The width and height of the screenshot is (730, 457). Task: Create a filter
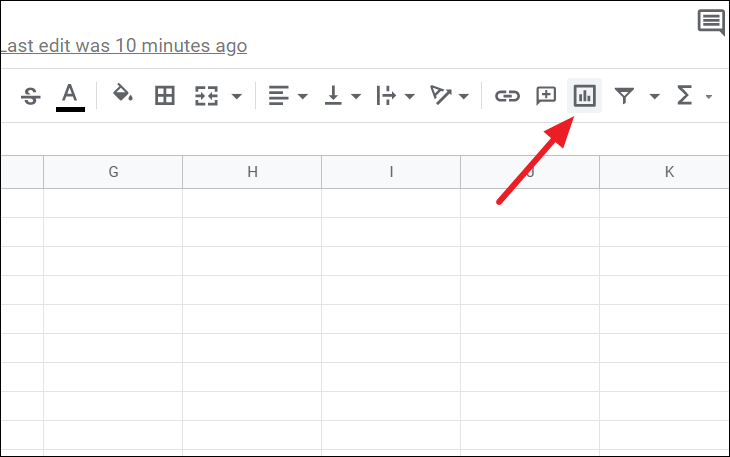[x=624, y=96]
